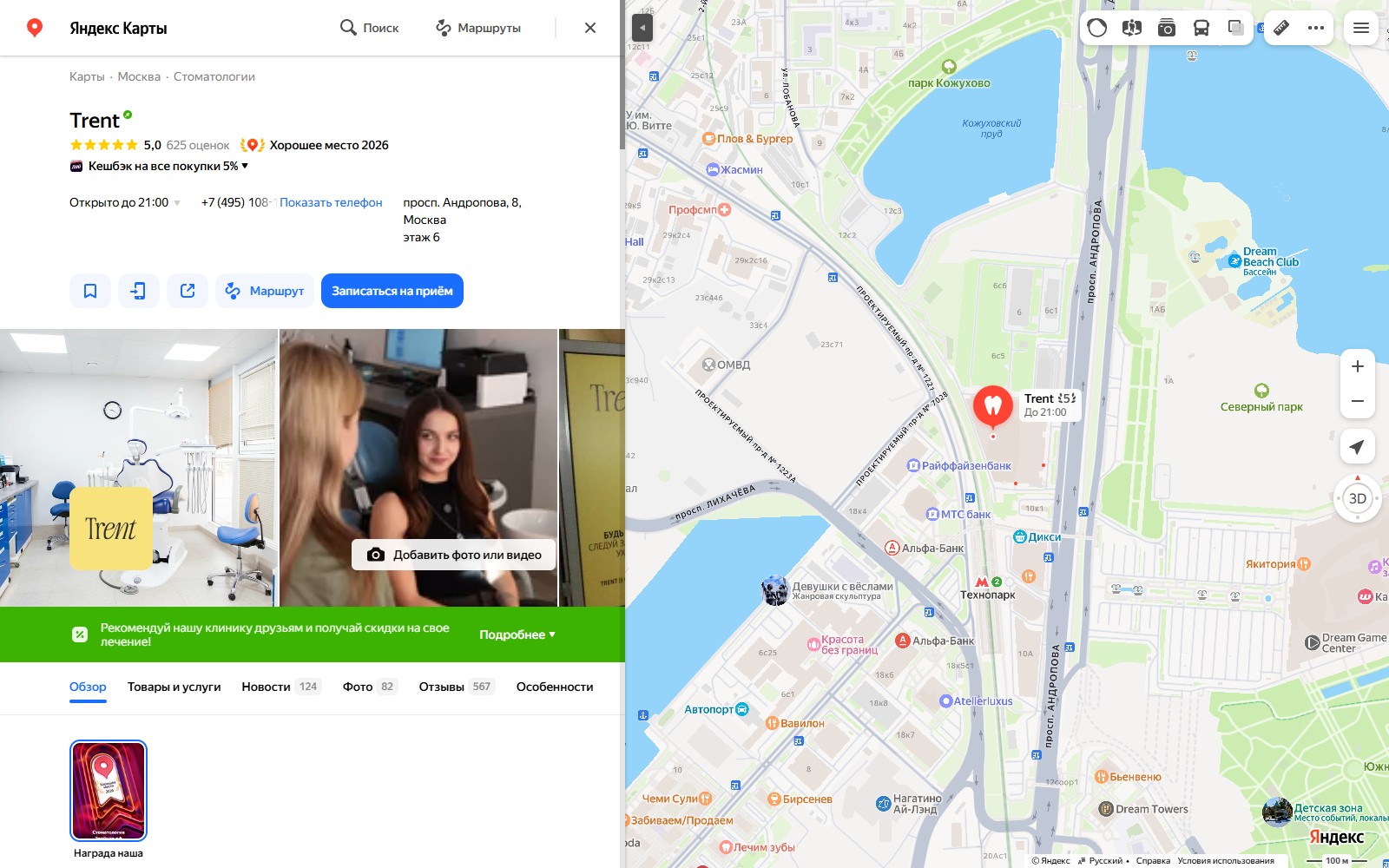The image size is (1389, 868).
Task: Open the hamburger main menu
Action: [x=1361, y=28]
